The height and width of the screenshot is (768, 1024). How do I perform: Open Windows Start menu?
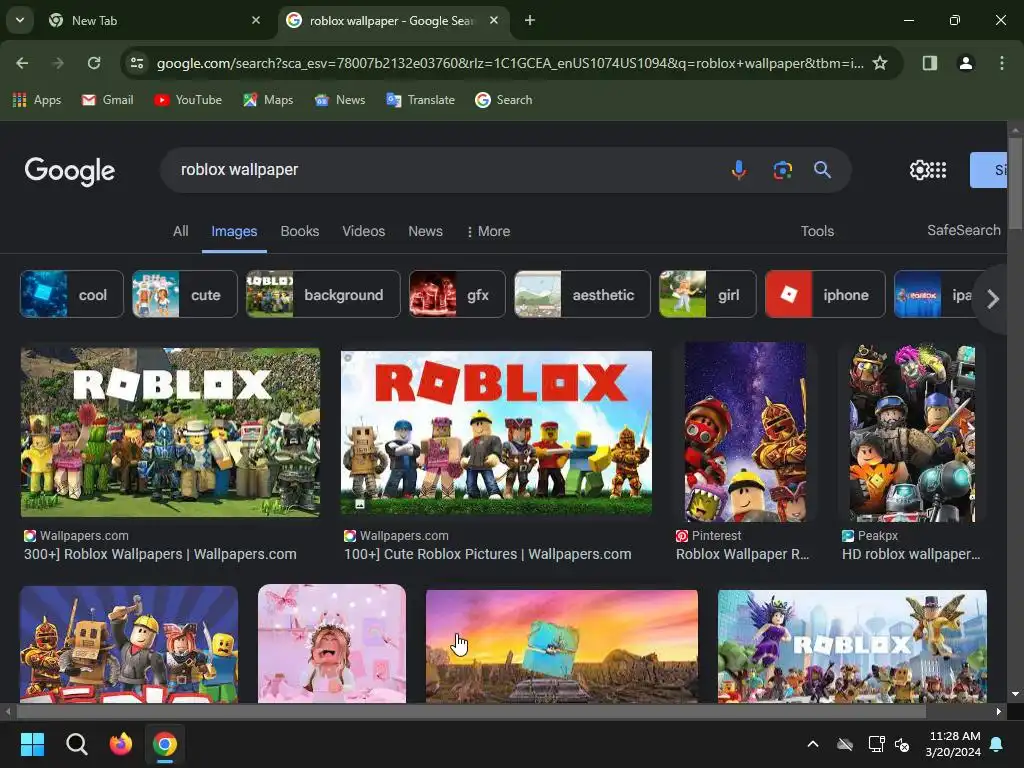(32, 744)
